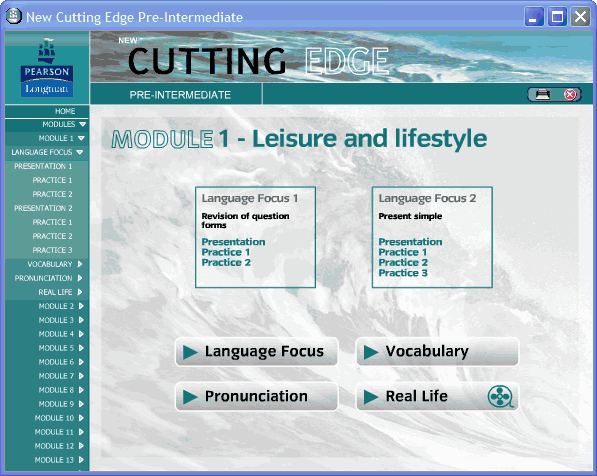This screenshot has height=476, width=597.
Task: Click the play arrow on Real Life button
Action: pyautogui.click(x=370, y=397)
